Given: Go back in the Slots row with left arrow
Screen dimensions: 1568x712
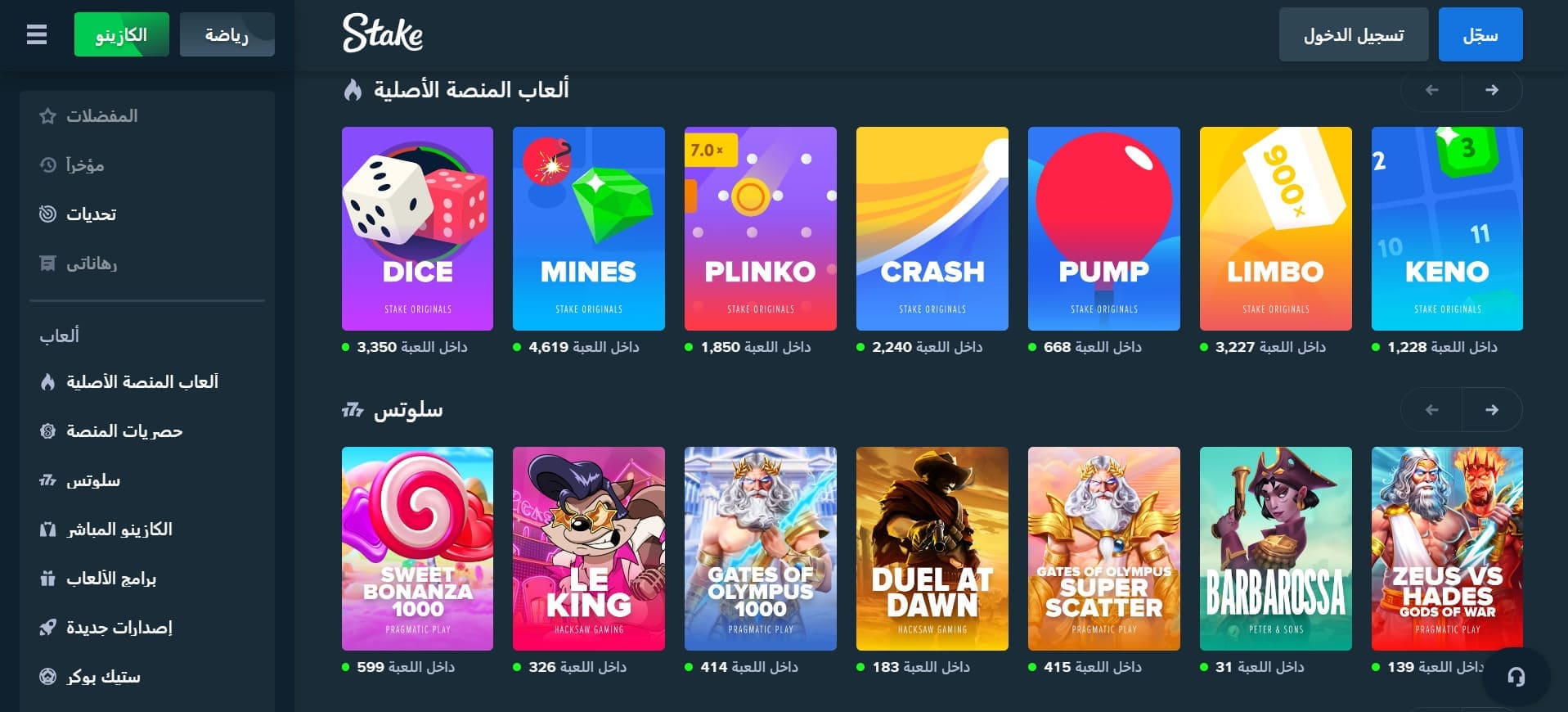Looking at the screenshot, I should coord(1431,410).
